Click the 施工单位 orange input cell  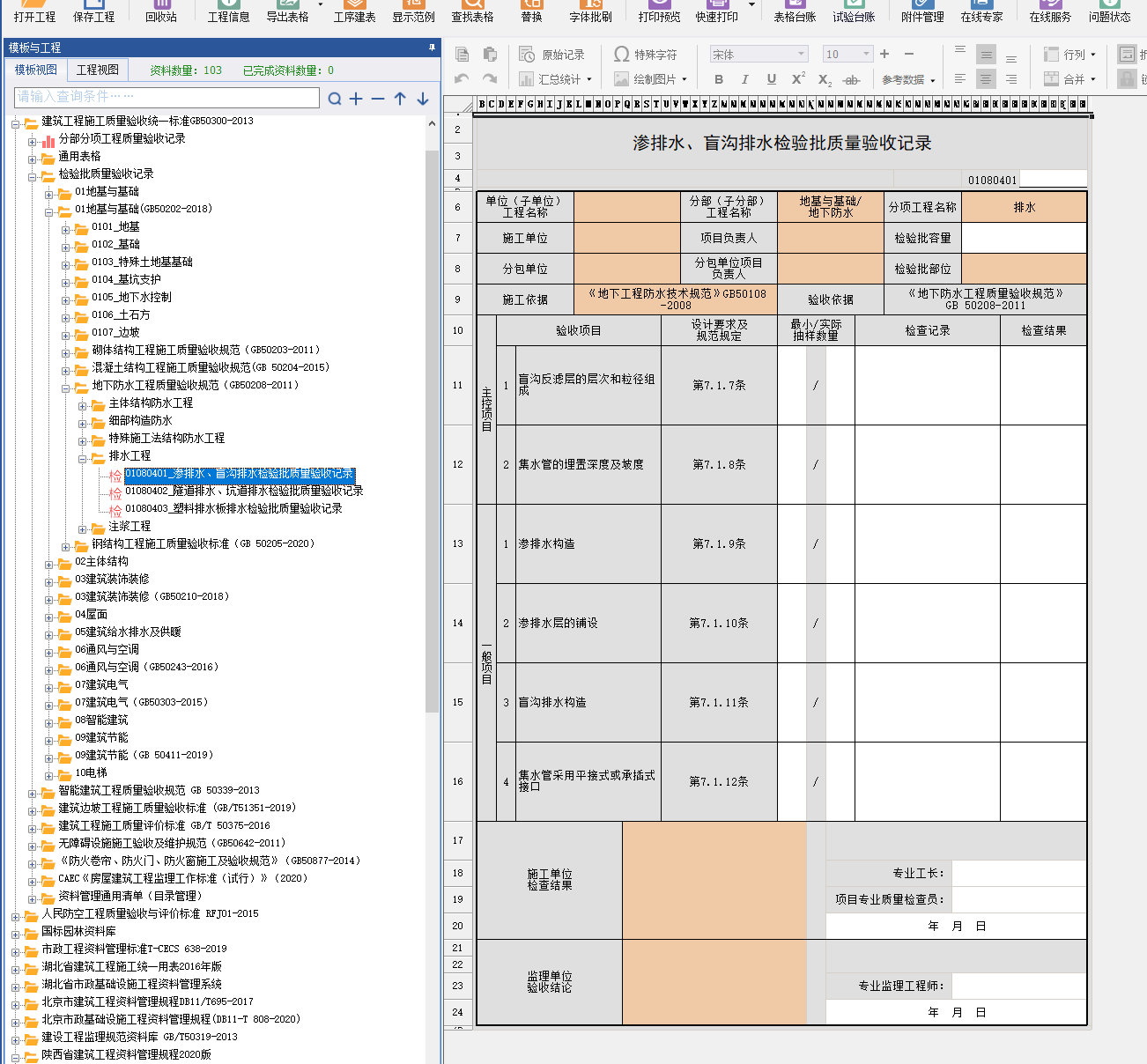[627, 238]
